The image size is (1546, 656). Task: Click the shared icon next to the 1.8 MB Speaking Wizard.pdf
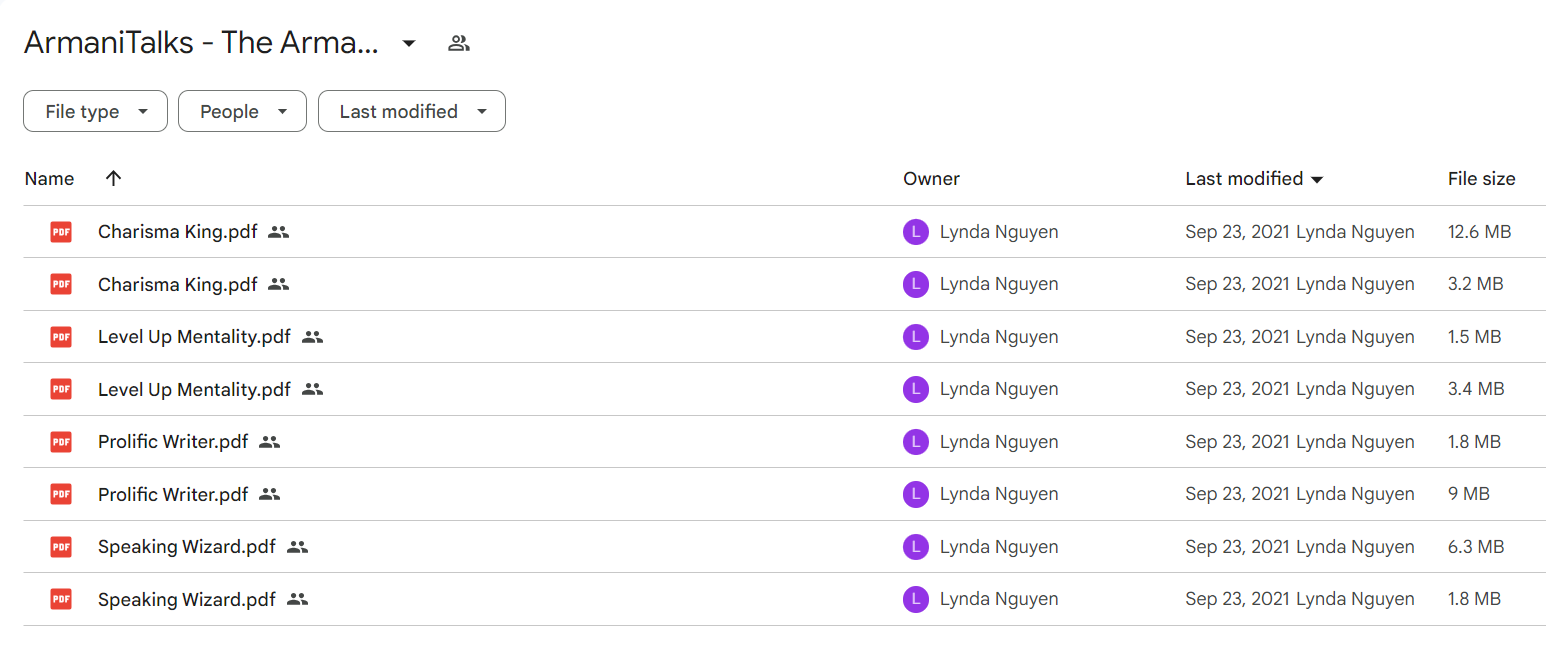click(297, 599)
